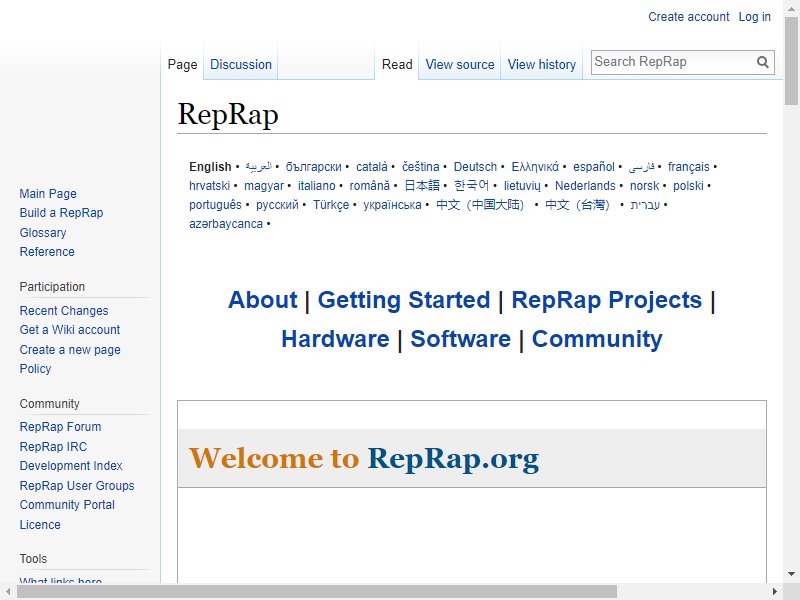Image resolution: width=800 pixels, height=600 pixels.
Task: Switch language to עברית
Action: (x=645, y=205)
